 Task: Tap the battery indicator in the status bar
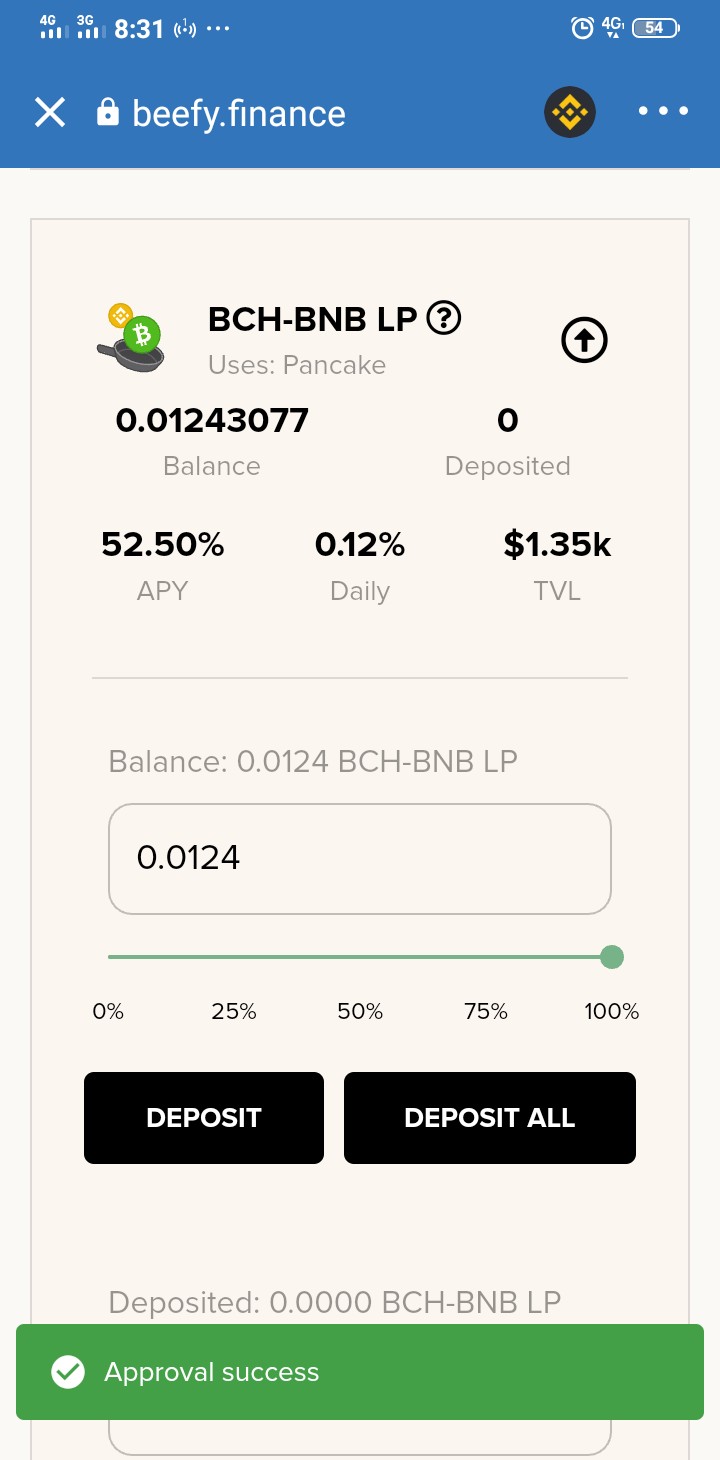[656, 28]
